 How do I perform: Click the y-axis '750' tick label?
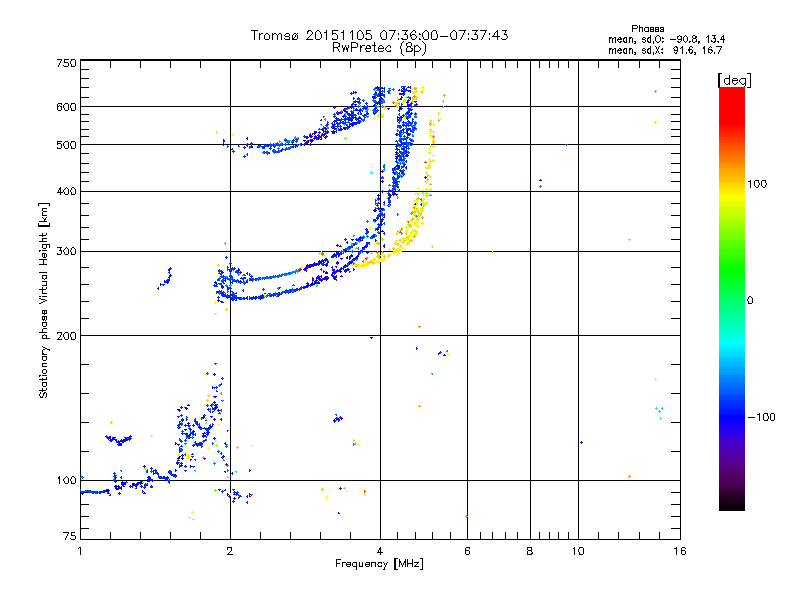coord(66,63)
